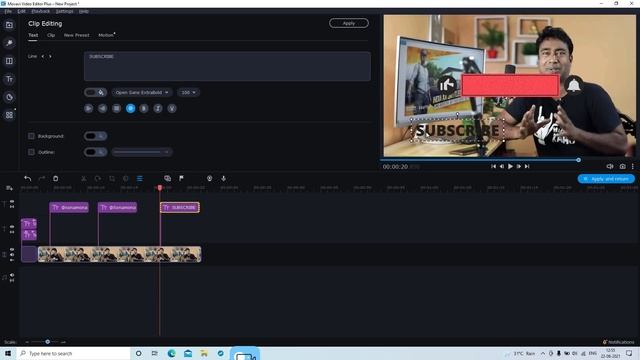Select the left text alignment button
The height and width of the screenshot is (360, 640).
[x=89, y=109]
